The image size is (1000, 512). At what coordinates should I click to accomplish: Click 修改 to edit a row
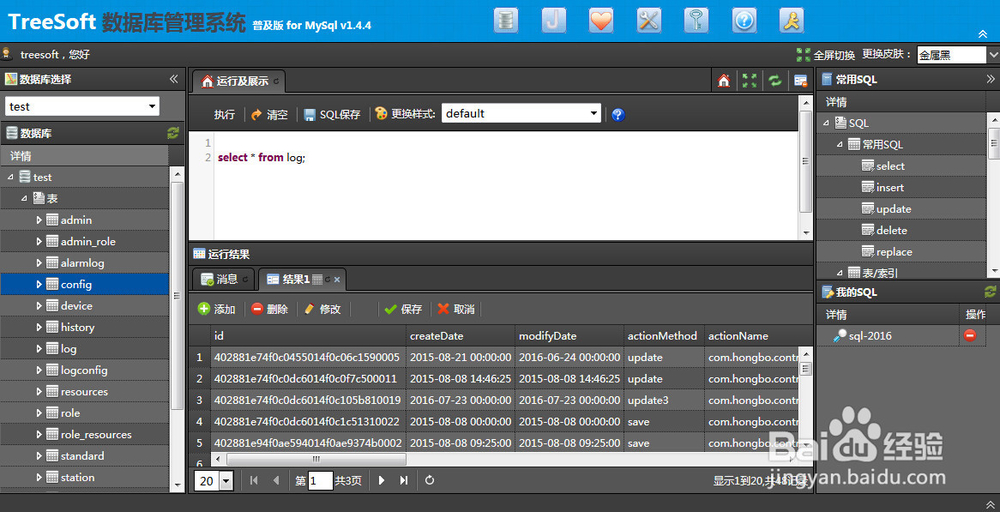click(x=323, y=309)
